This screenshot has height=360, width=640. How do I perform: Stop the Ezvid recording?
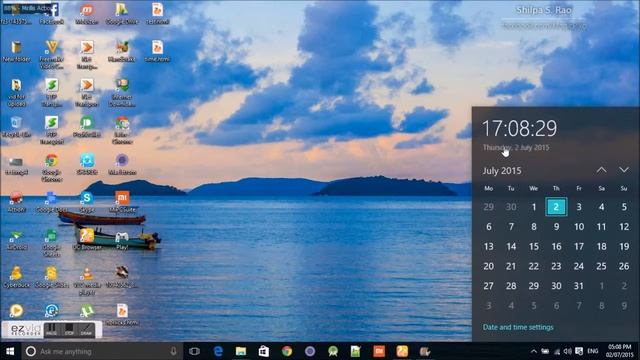[x=69, y=330]
